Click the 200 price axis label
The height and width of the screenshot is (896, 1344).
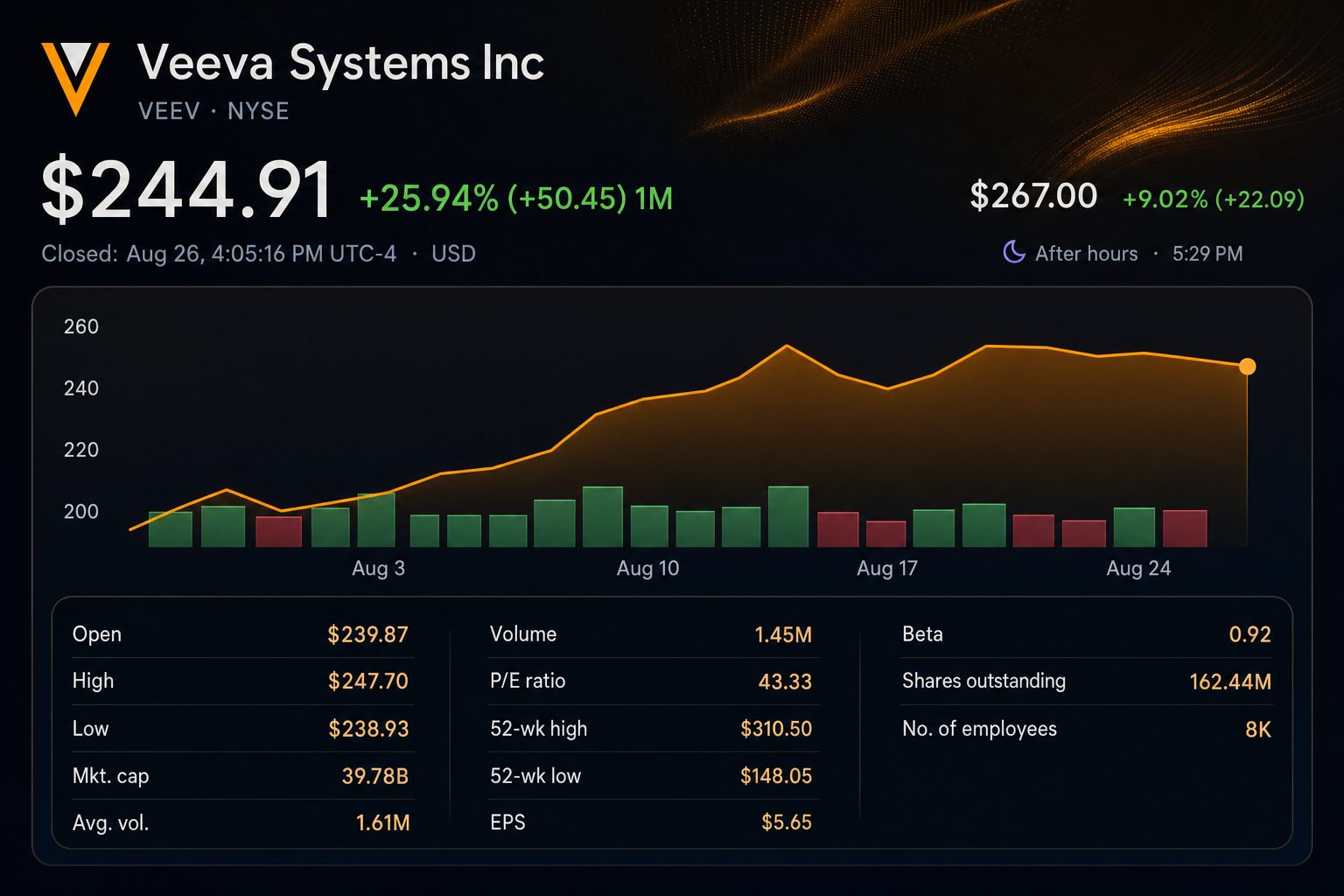point(81,511)
